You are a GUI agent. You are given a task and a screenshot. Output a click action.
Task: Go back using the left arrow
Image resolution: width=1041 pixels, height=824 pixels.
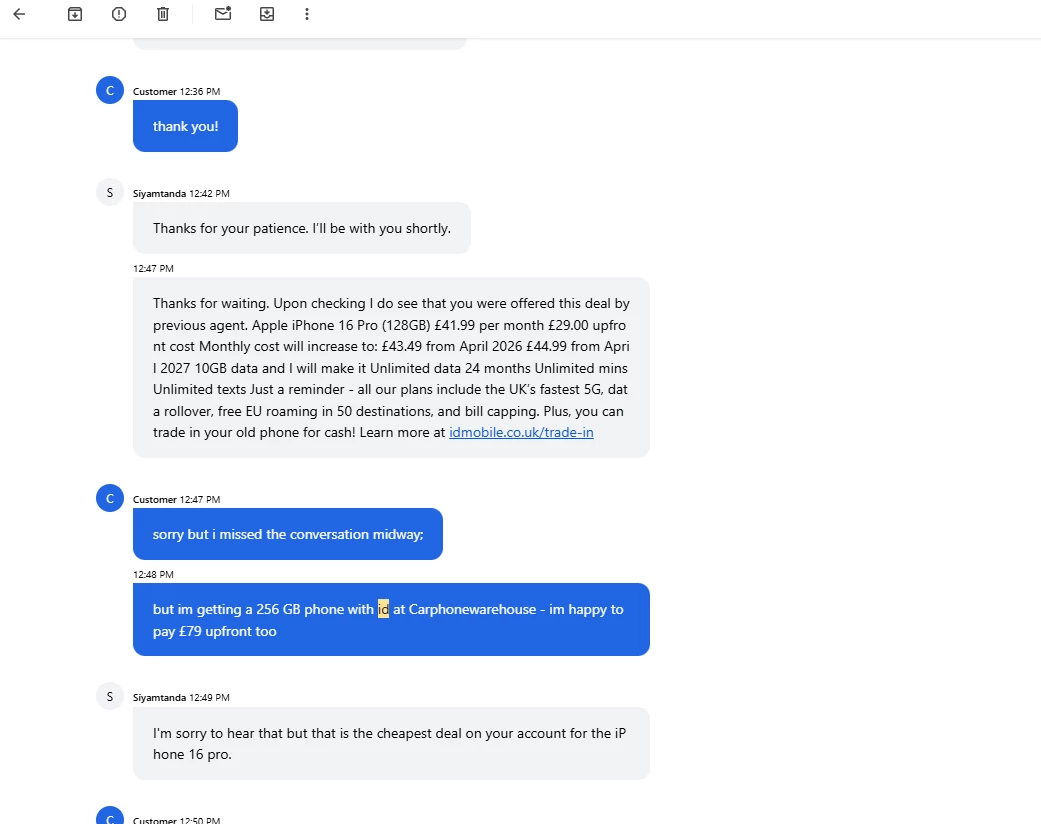click(19, 14)
